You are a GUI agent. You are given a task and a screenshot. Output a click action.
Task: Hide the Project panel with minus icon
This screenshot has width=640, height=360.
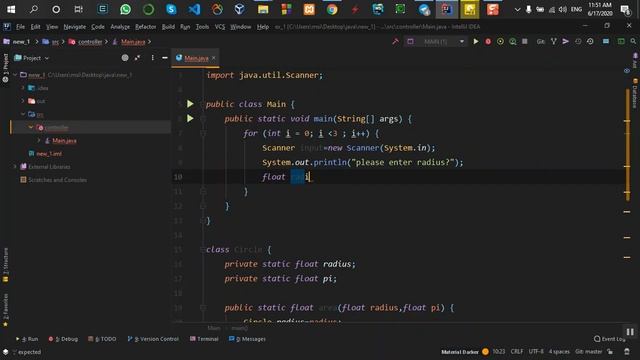[x=164, y=58]
